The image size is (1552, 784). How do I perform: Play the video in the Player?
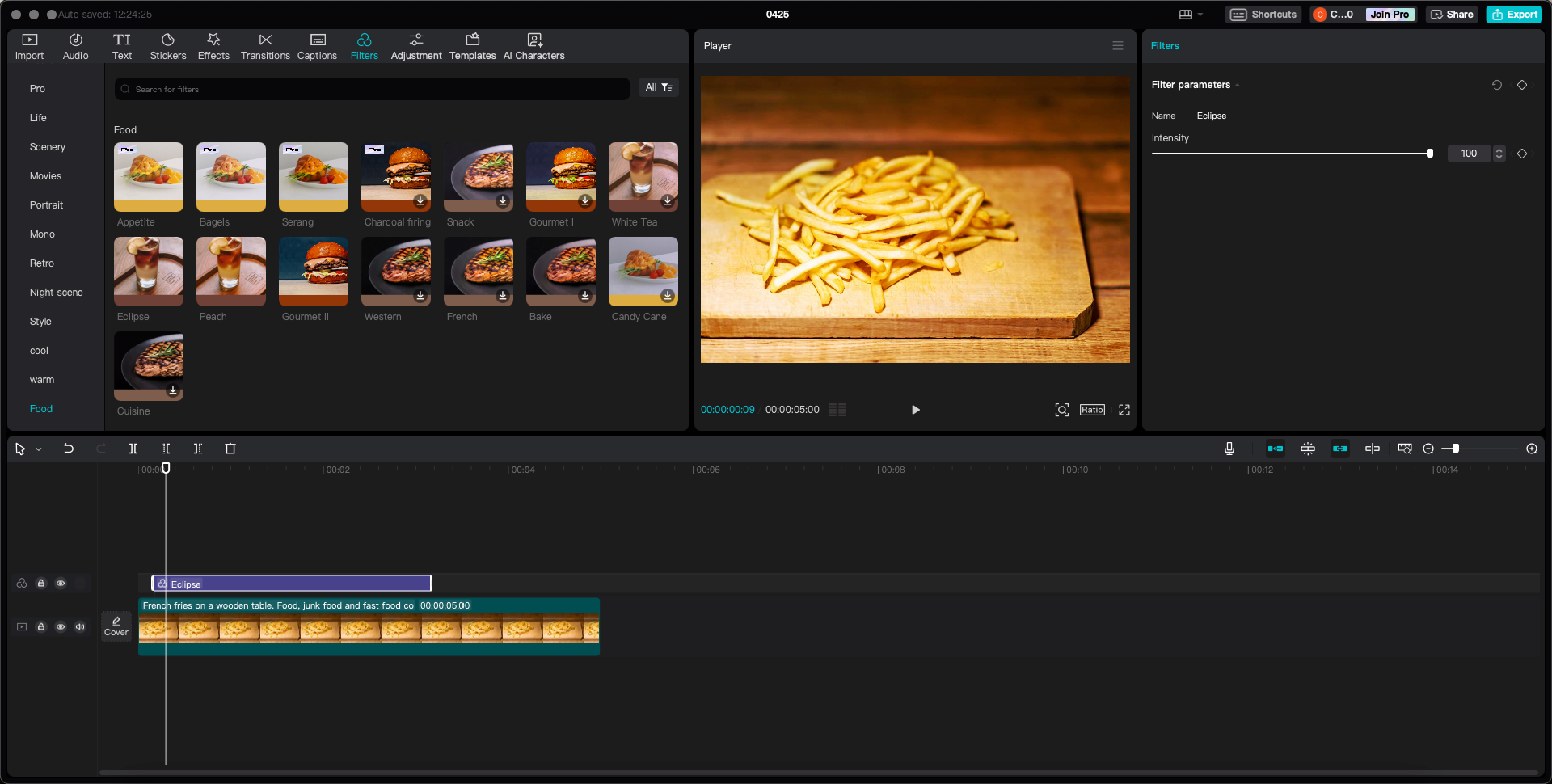point(915,410)
